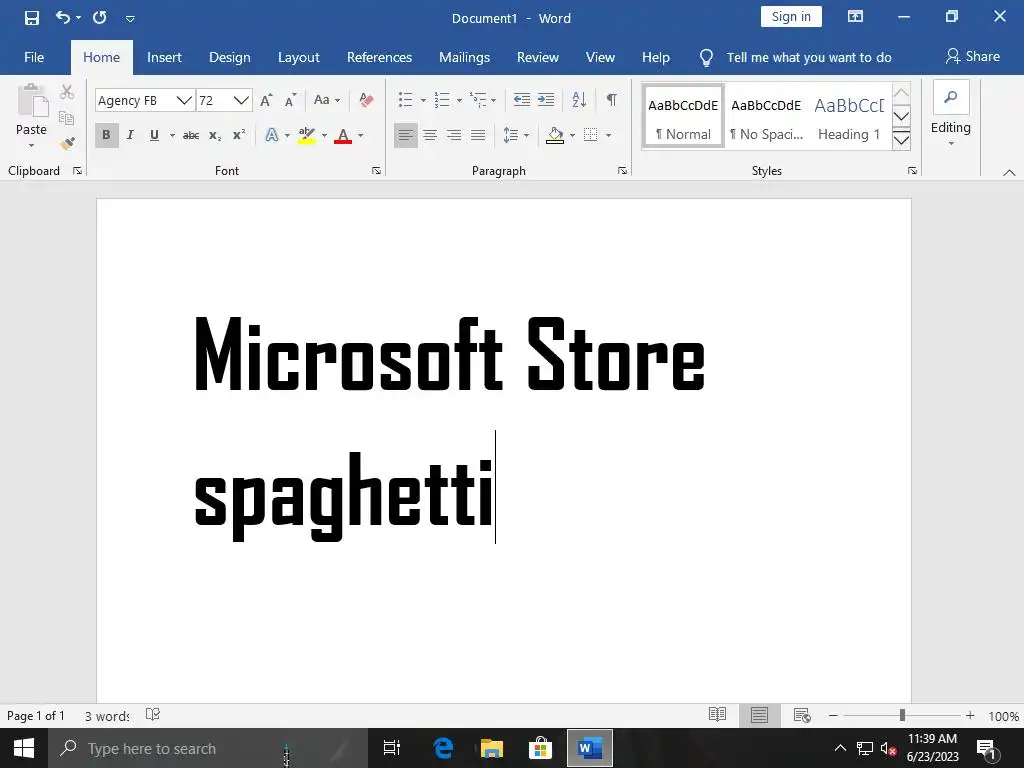
Task: Justify the paragraph text
Action: 478,135
